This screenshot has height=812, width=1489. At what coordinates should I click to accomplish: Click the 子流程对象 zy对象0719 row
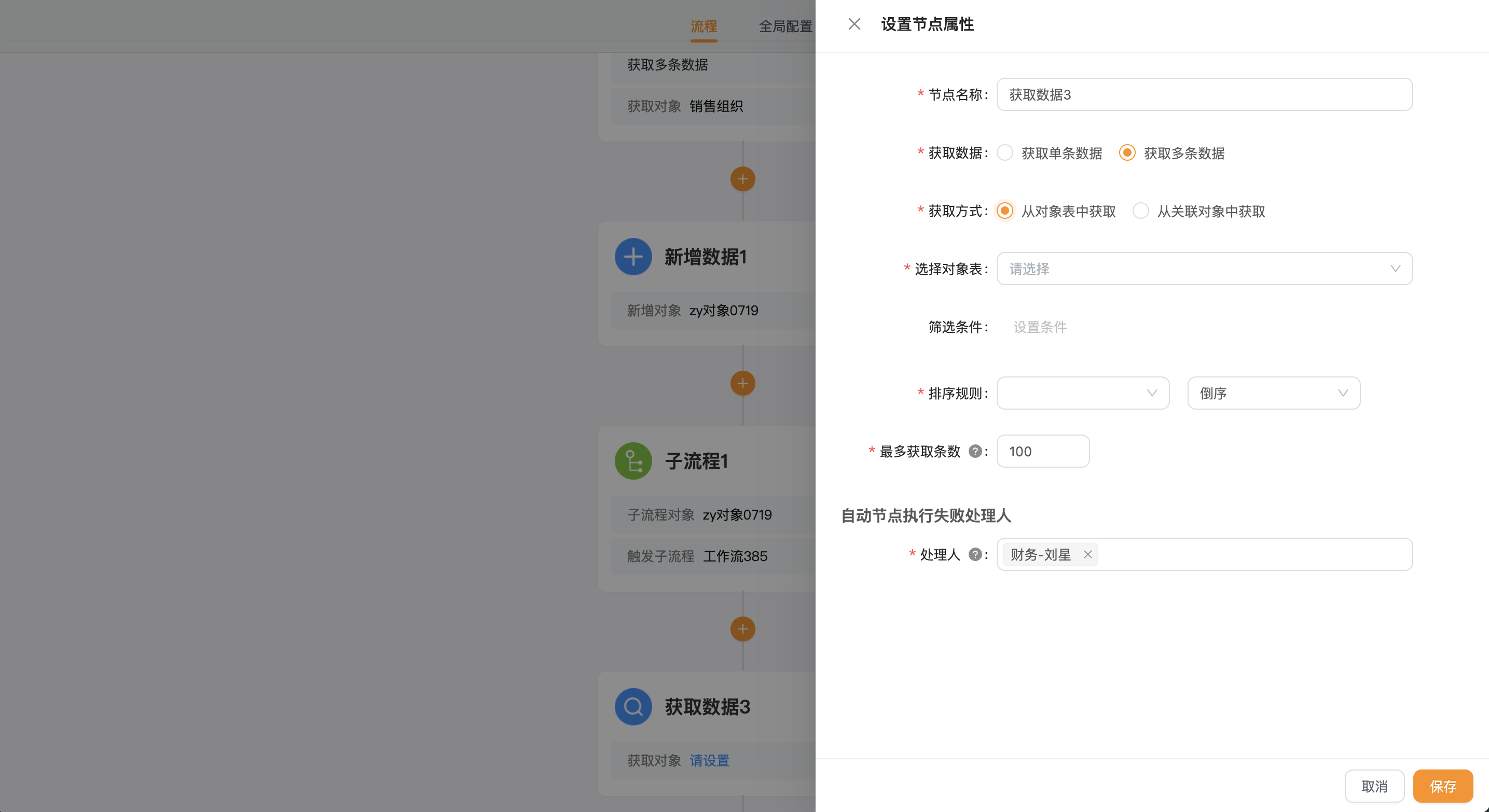tap(713, 514)
